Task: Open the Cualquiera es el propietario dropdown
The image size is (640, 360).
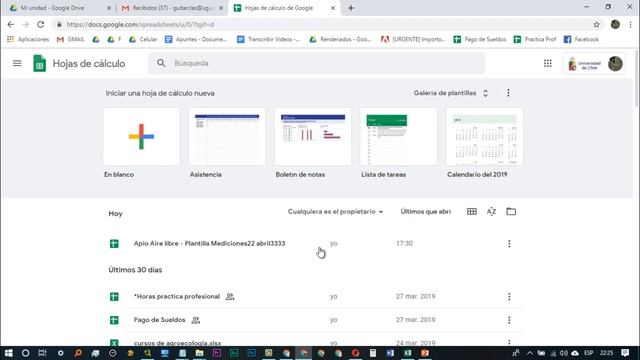Action: tap(336, 211)
